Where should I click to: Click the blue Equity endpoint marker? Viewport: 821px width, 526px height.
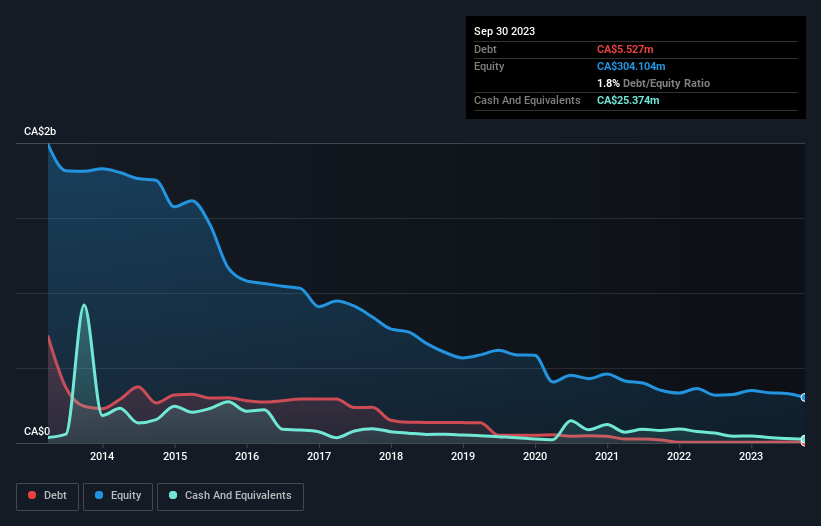coord(804,398)
